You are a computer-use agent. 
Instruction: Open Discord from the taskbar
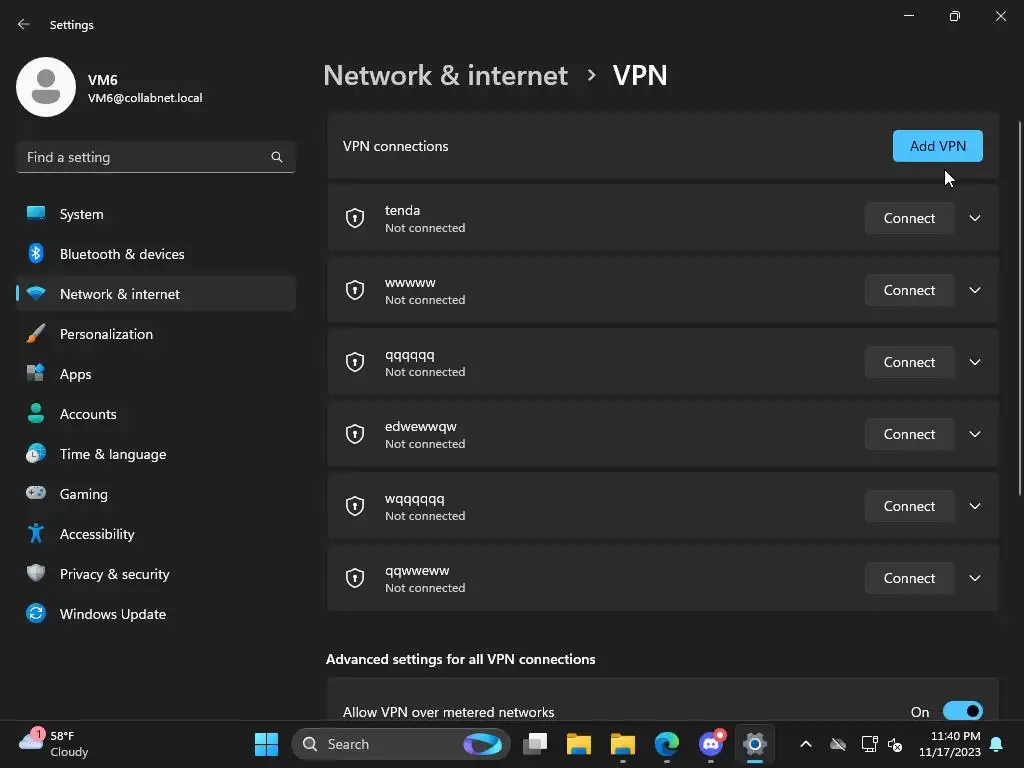711,744
